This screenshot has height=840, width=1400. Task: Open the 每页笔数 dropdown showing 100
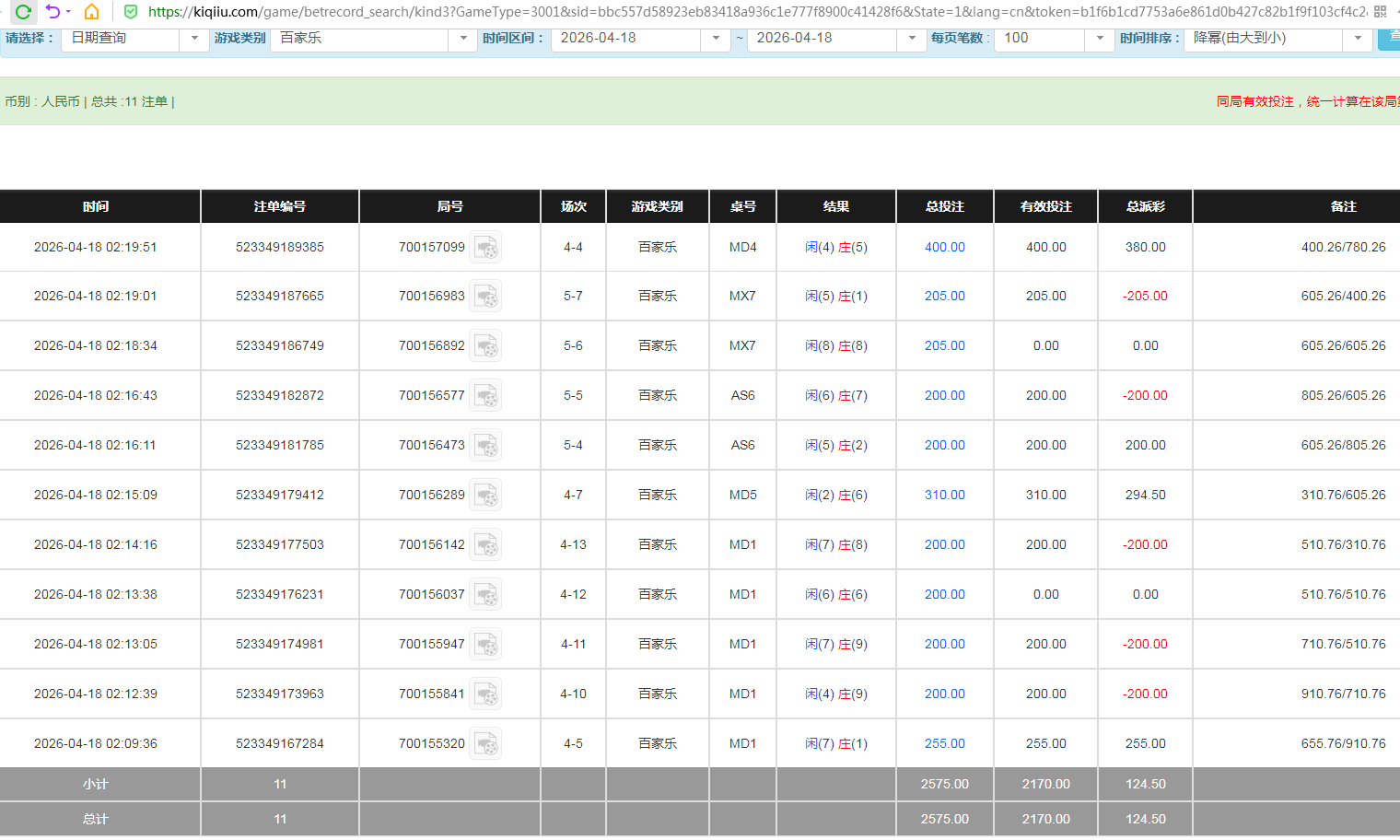pos(1100,38)
